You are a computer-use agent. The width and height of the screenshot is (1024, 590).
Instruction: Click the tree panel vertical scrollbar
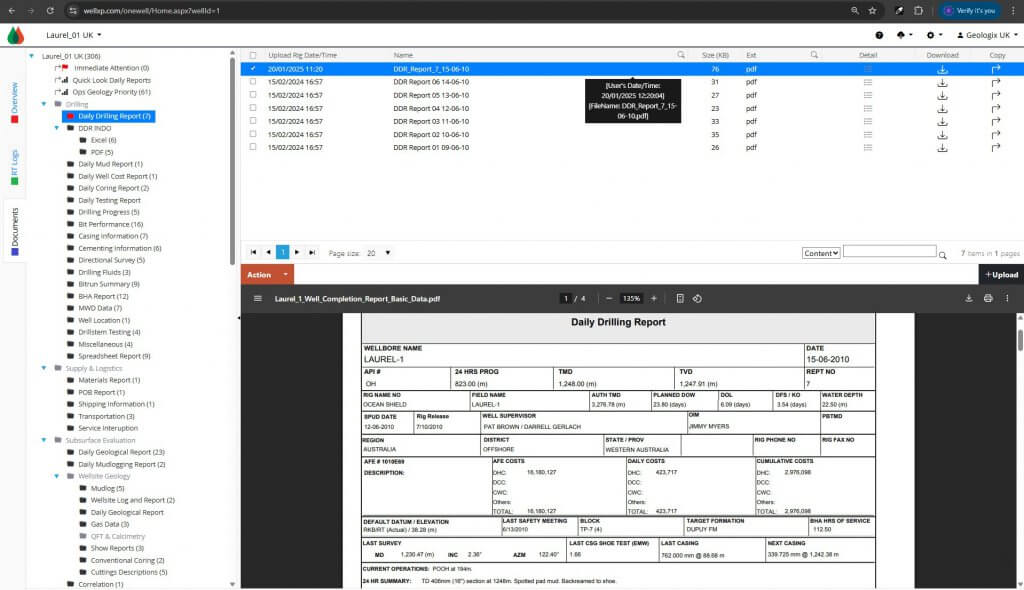(232, 161)
